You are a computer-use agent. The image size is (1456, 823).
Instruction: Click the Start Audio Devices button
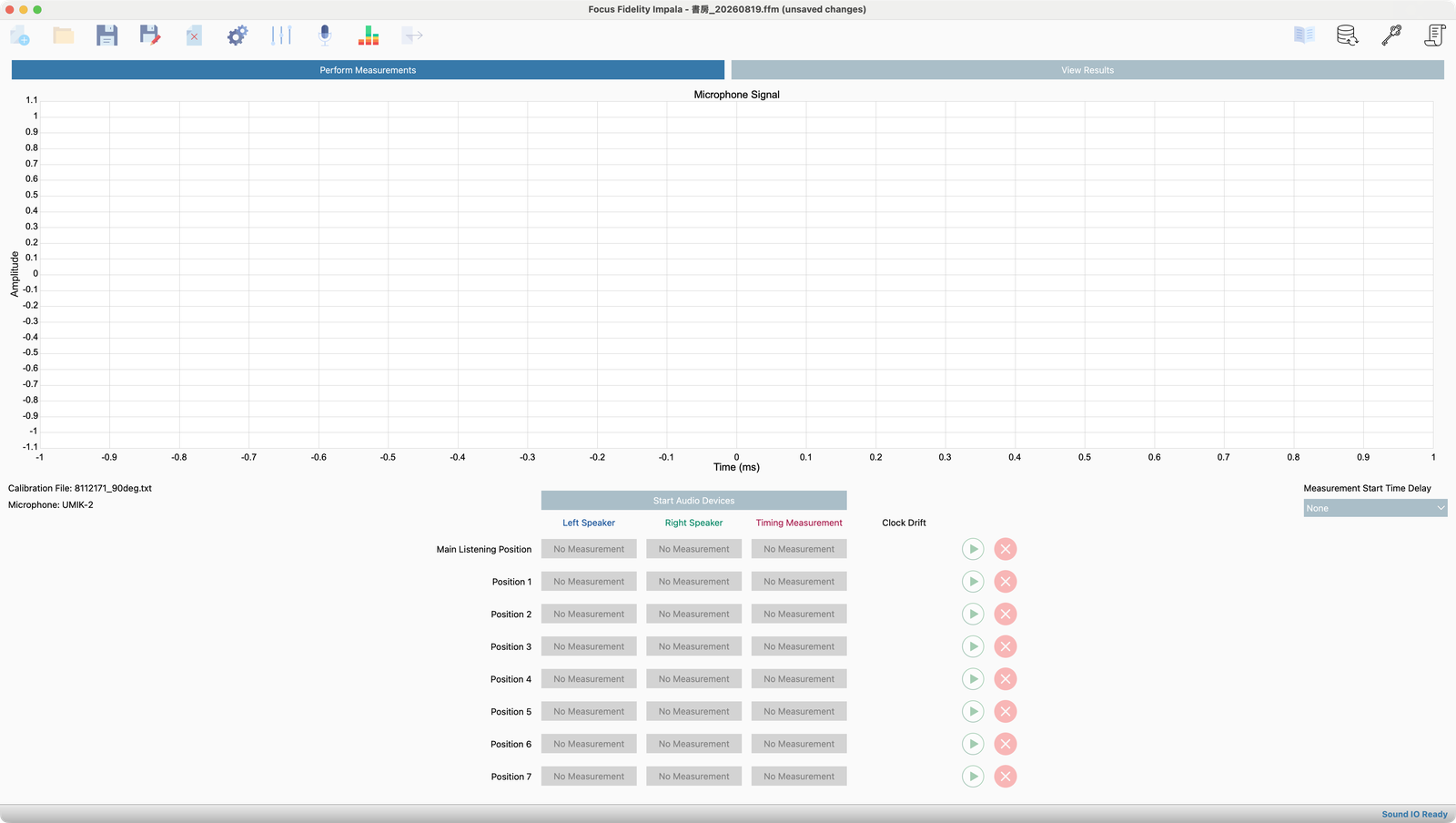693,501
